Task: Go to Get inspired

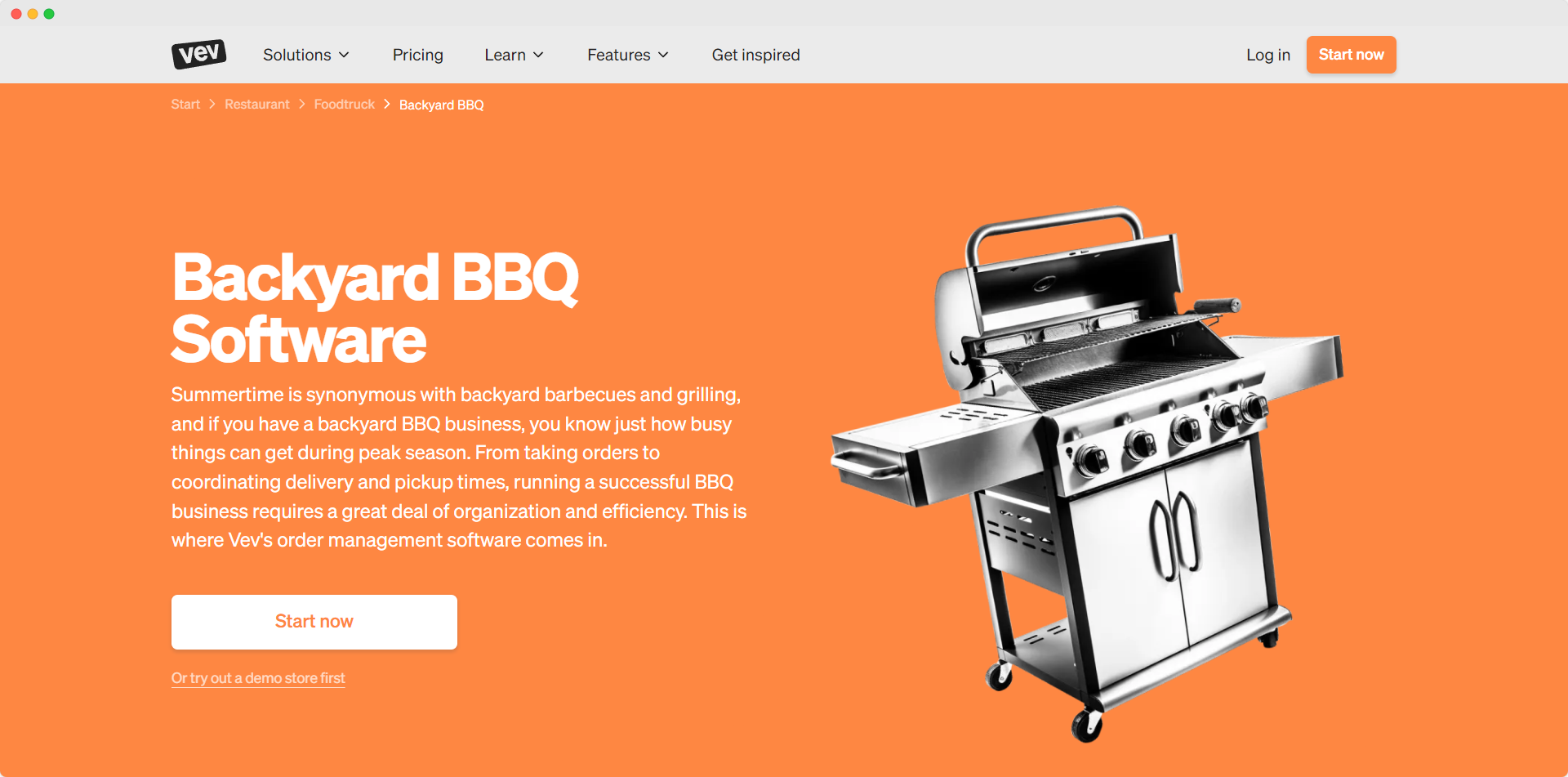Action: 755,55
